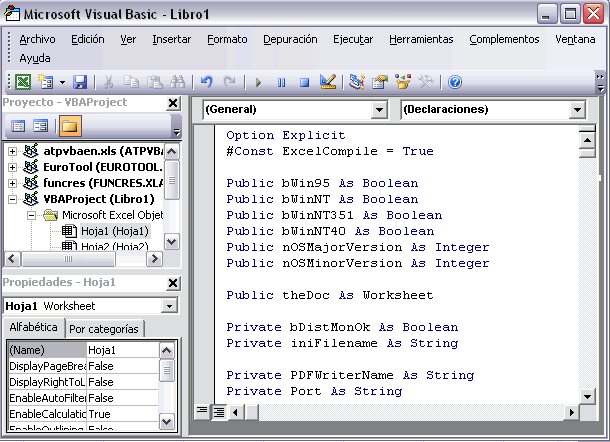The image size is (610, 442).
Task: Click code window vertical scroll up arrow
Action: click(587, 140)
